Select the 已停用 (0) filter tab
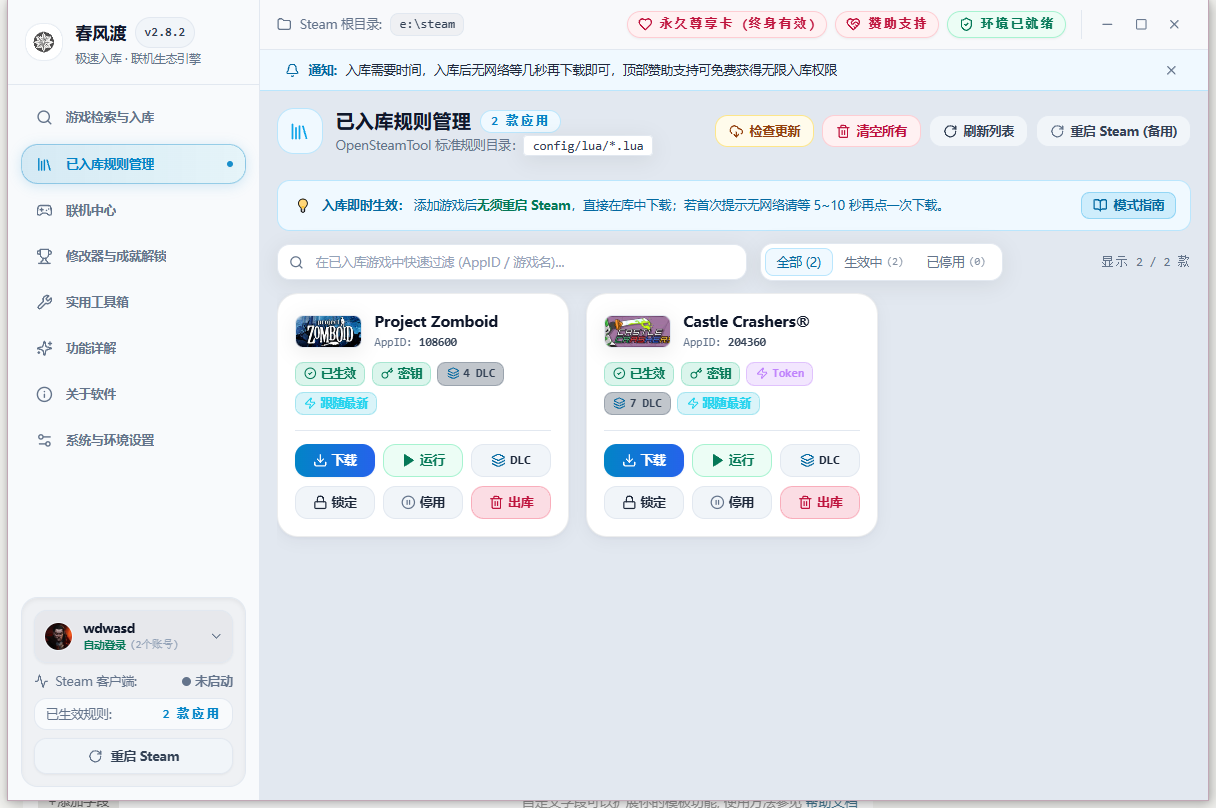1216x808 pixels. coord(956,262)
